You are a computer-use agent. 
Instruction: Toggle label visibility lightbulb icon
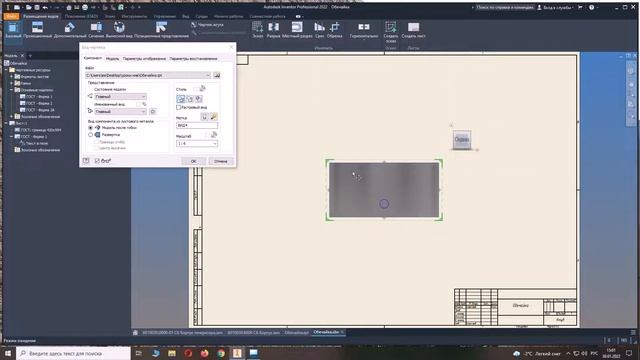204,117
